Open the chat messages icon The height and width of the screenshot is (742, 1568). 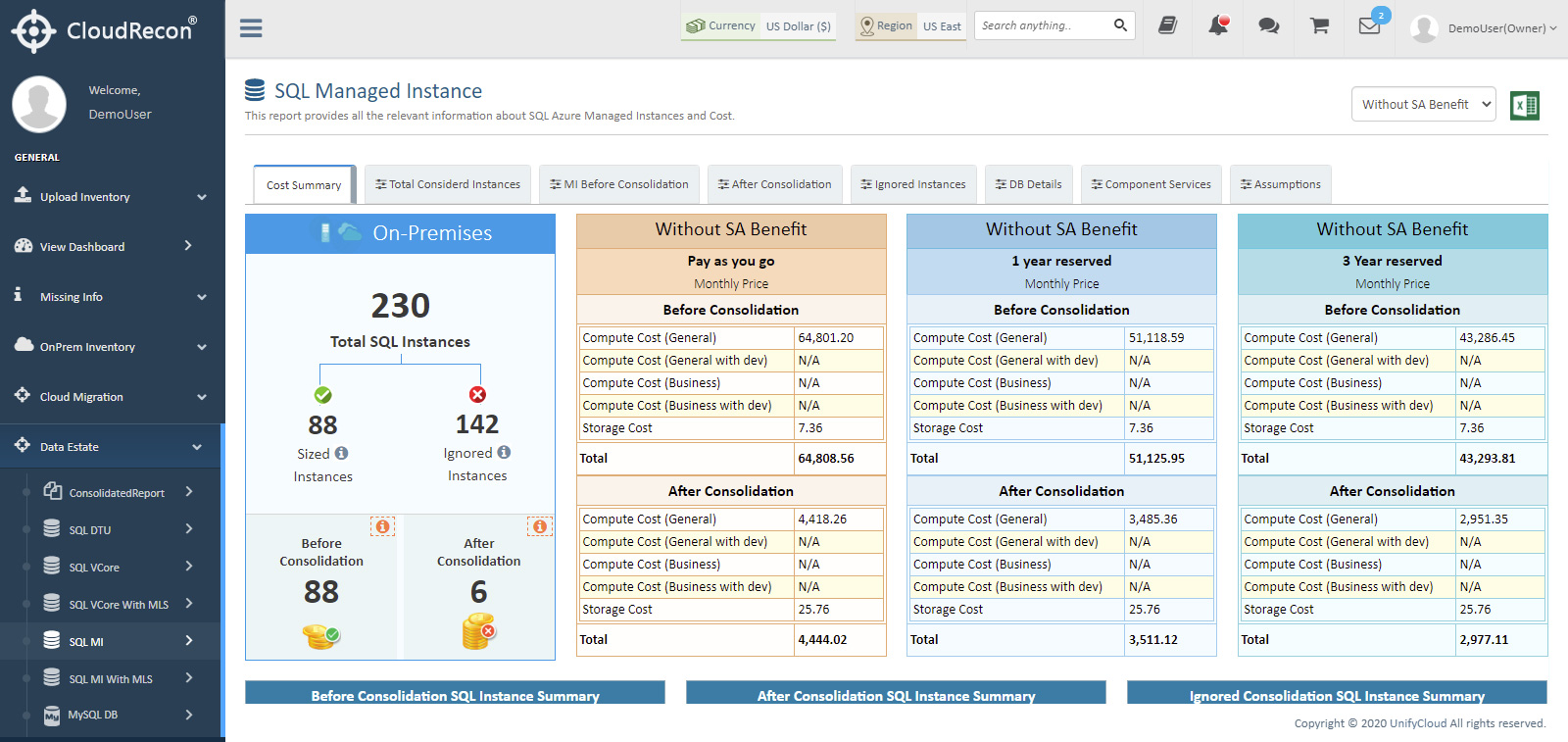[1269, 25]
